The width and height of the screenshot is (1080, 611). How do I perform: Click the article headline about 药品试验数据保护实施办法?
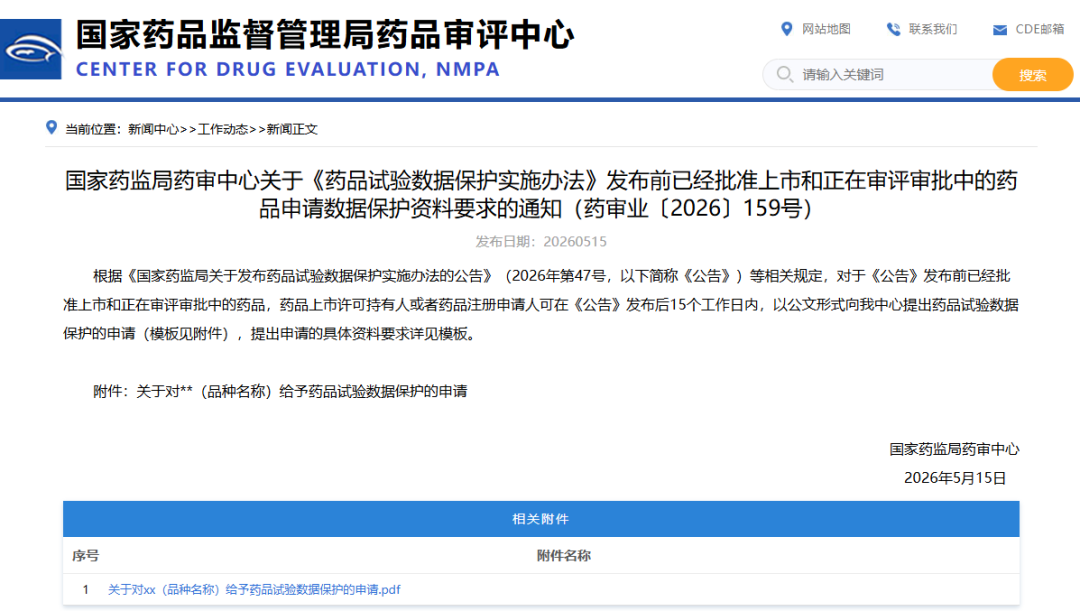click(x=541, y=194)
